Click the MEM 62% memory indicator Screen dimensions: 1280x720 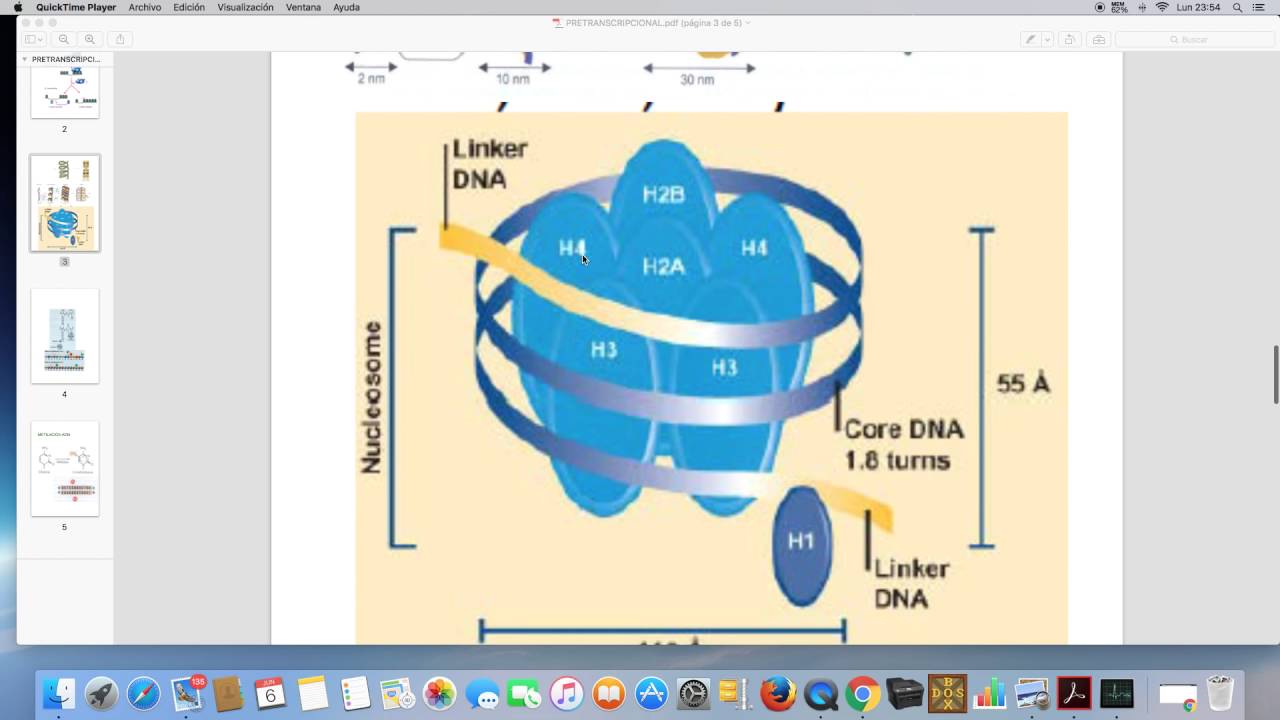[1120, 7]
